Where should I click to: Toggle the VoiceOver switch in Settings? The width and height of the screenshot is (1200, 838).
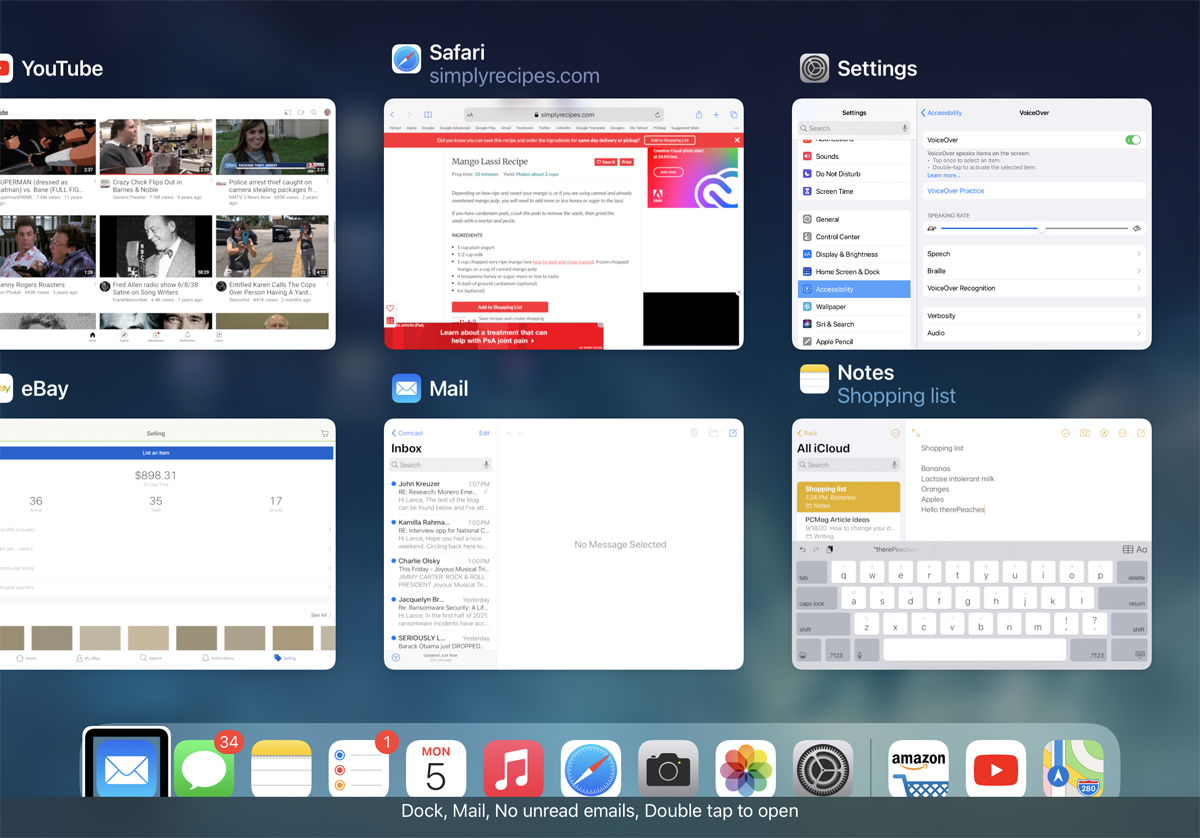pyautogui.click(x=1132, y=140)
